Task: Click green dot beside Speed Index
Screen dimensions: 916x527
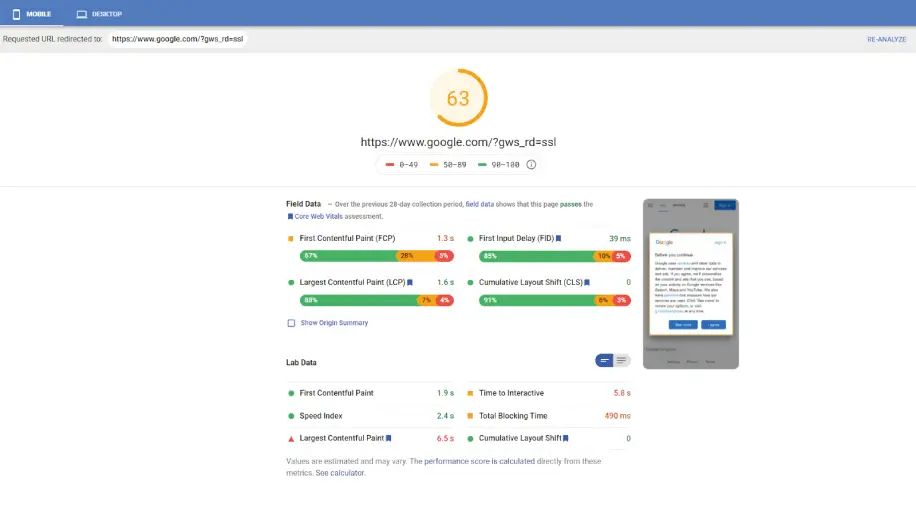Action: click(x=291, y=416)
